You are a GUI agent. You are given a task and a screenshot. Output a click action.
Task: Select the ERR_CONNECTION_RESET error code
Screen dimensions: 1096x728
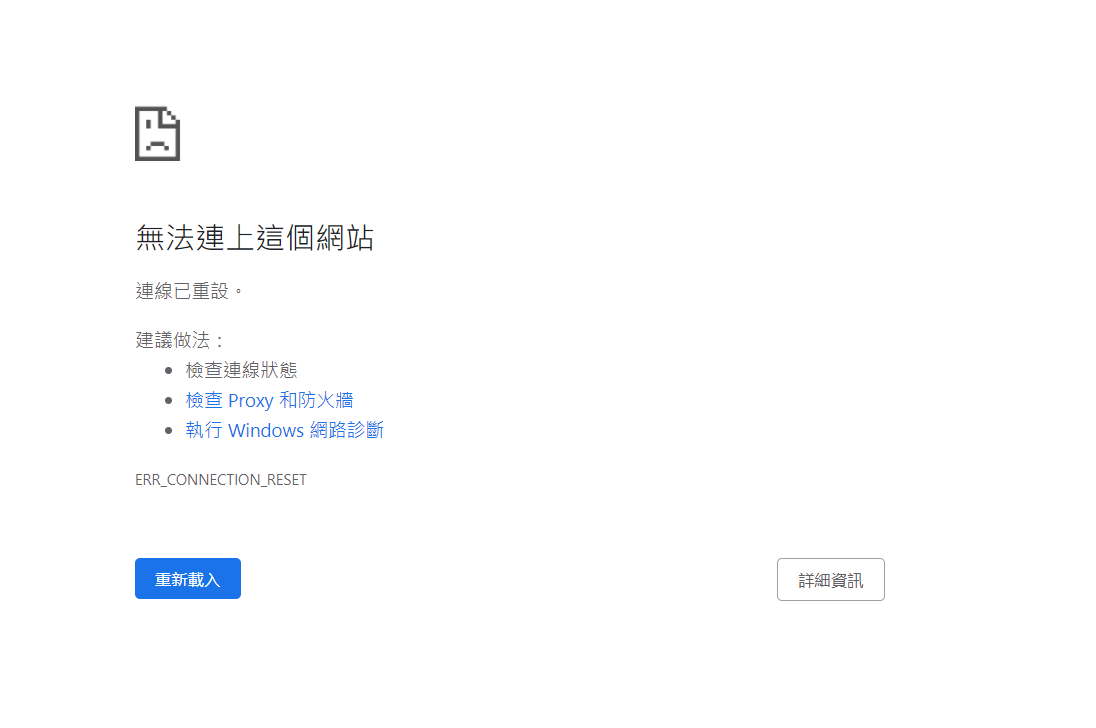pyautogui.click(x=221, y=480)
